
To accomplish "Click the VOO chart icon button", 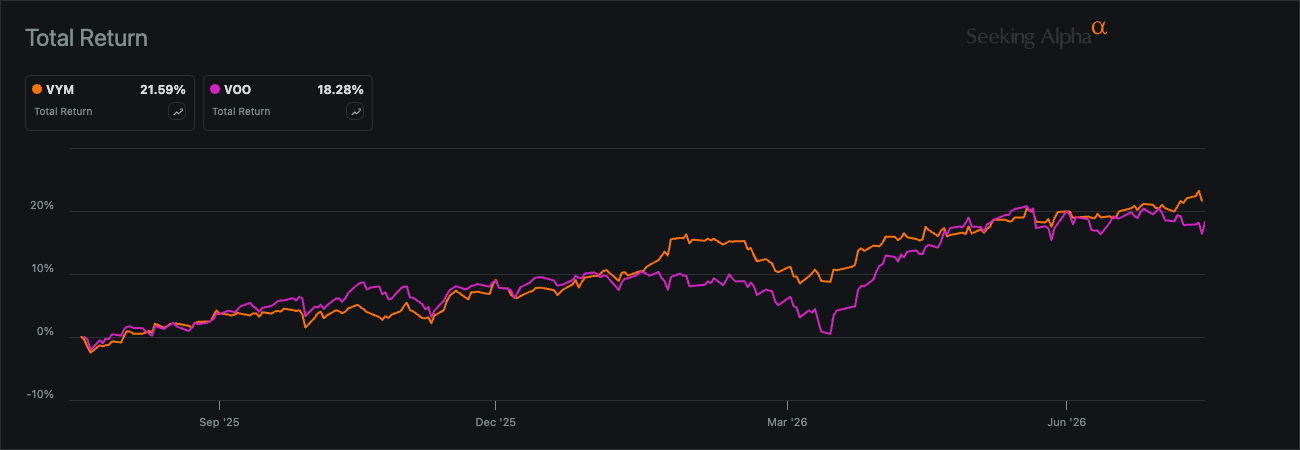I will [x=355, y=112].
